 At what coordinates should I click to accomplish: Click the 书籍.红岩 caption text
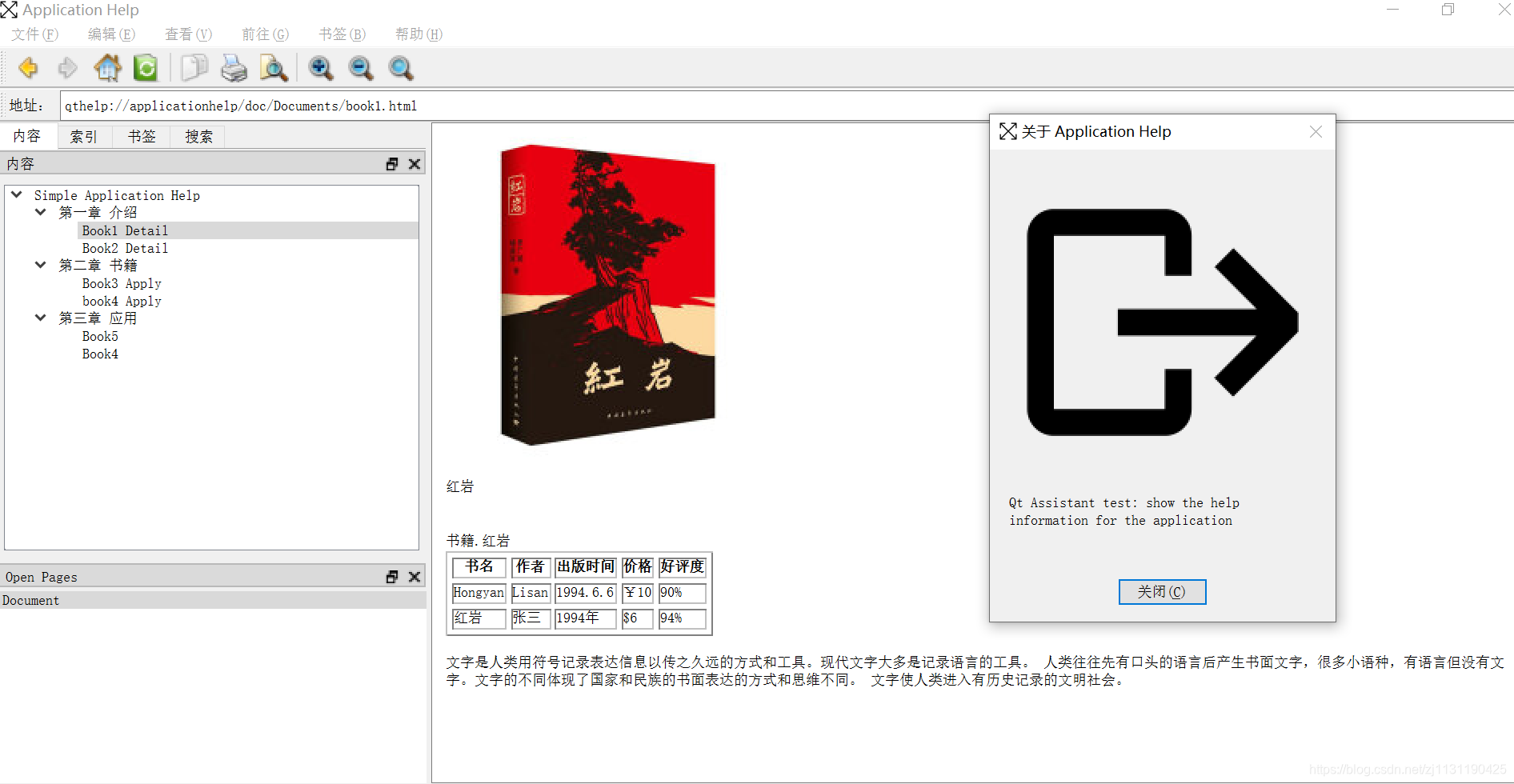tap(478, 541)
